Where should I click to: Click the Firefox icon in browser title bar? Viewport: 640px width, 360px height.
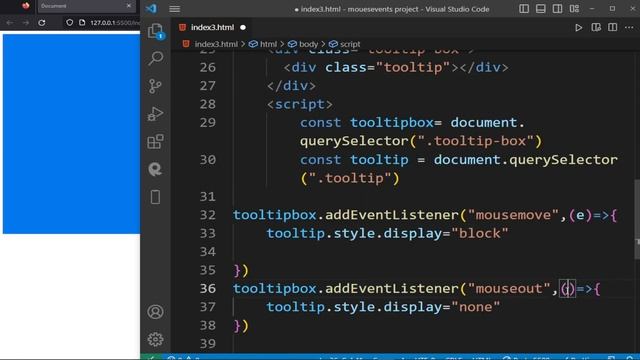pos(26,5)
